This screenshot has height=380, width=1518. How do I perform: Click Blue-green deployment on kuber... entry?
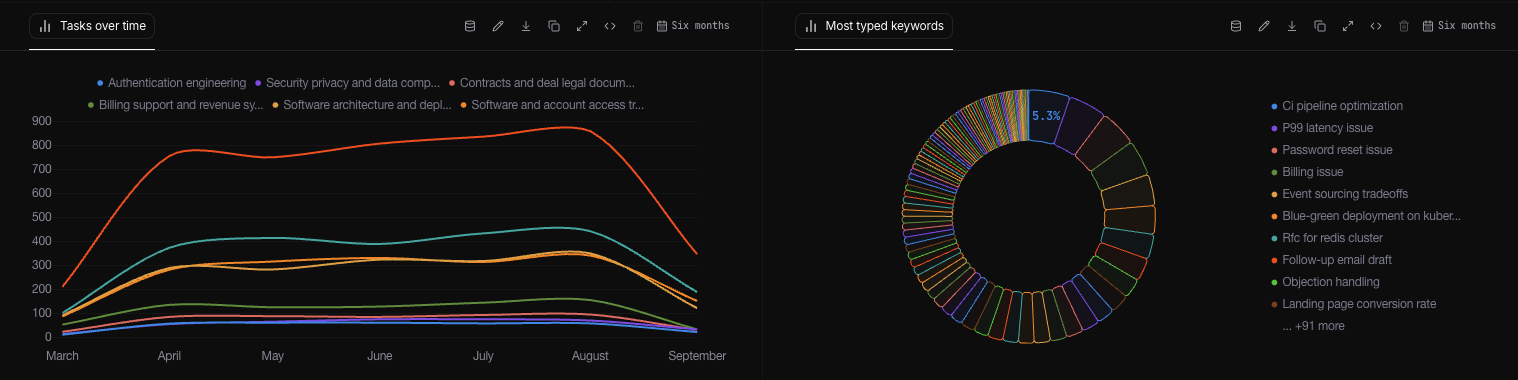pos(1366,216)
